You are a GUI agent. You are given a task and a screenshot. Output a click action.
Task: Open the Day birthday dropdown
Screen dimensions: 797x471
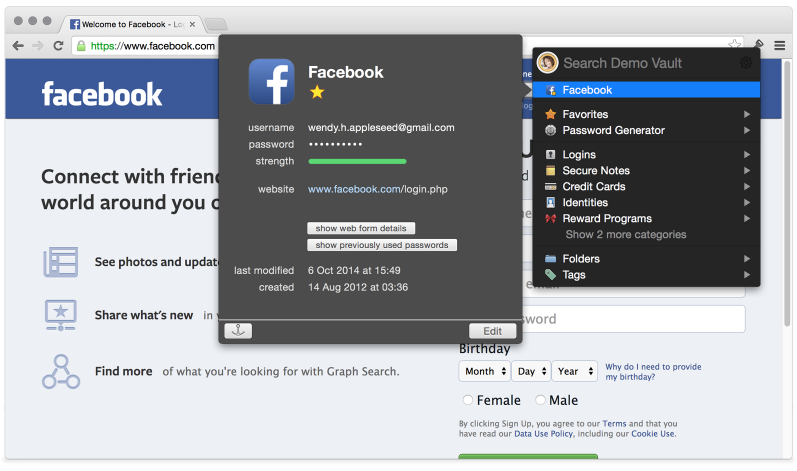(531, 371)
